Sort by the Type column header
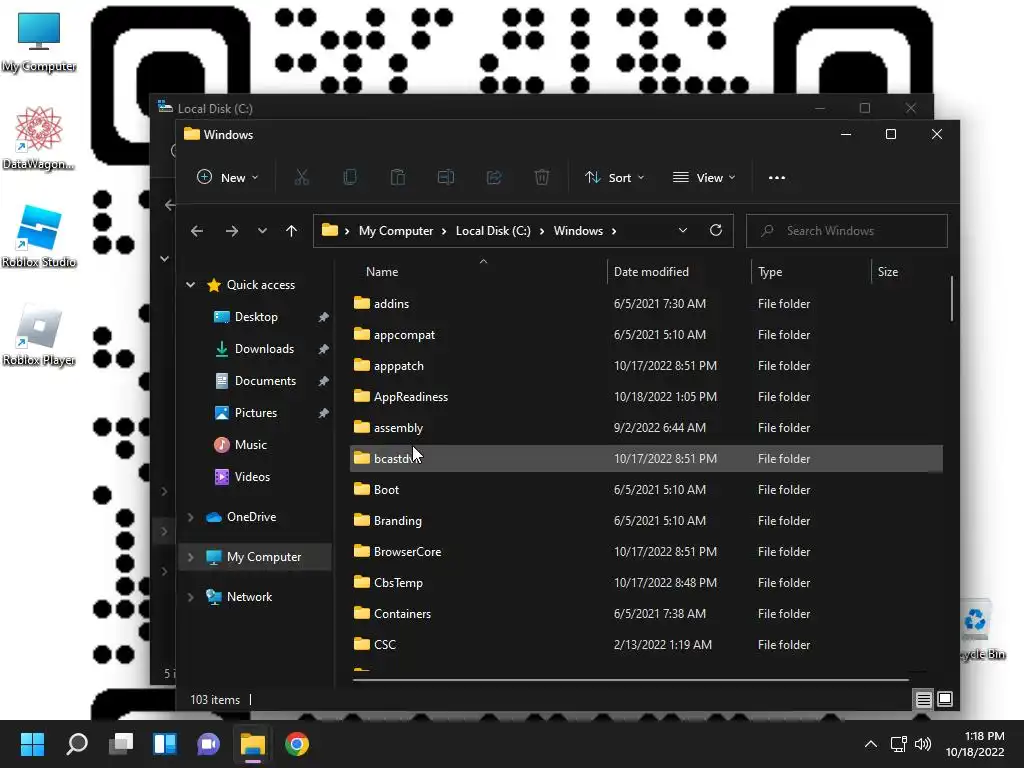 pos(770,272)
